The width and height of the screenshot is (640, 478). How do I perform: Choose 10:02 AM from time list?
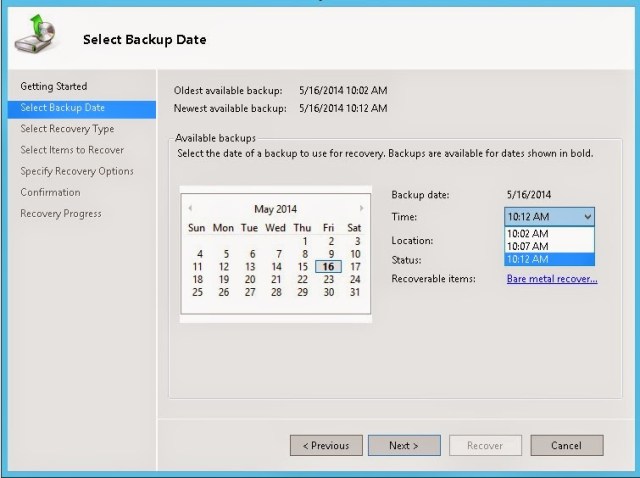coord(527,234)
